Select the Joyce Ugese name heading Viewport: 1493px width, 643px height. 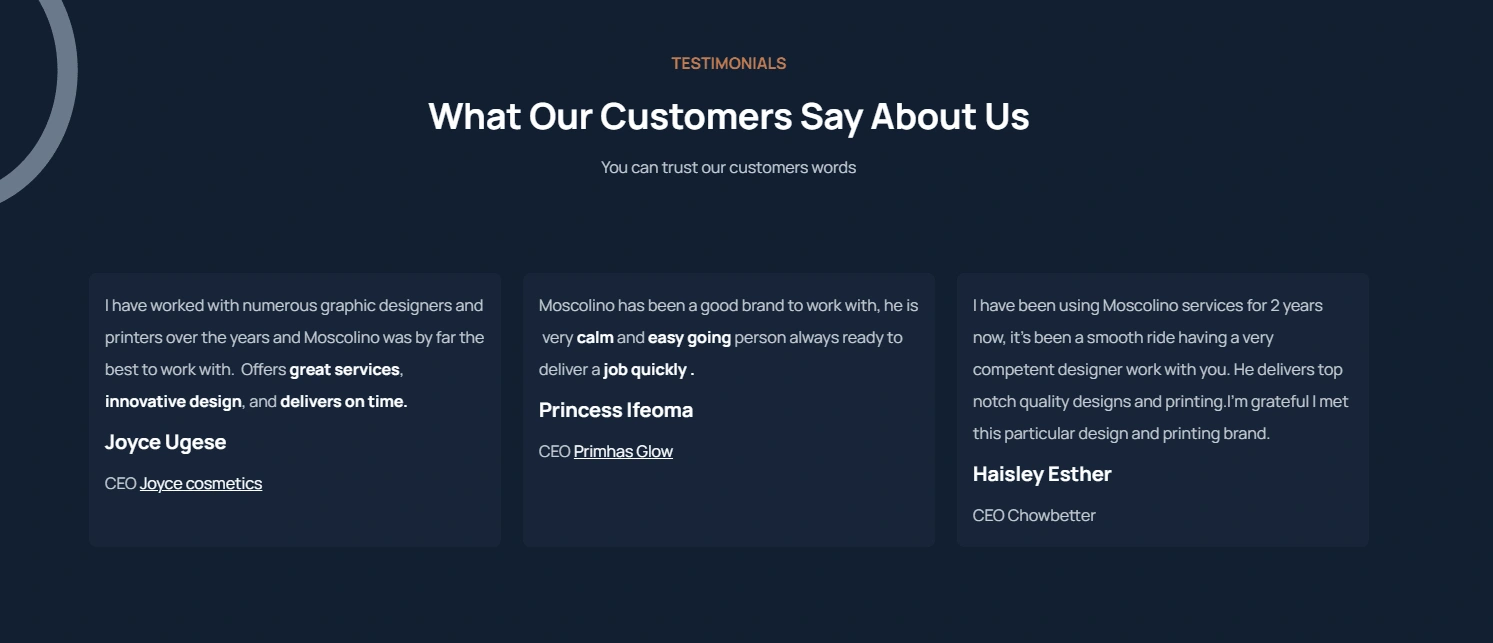(x=165, y=442)
